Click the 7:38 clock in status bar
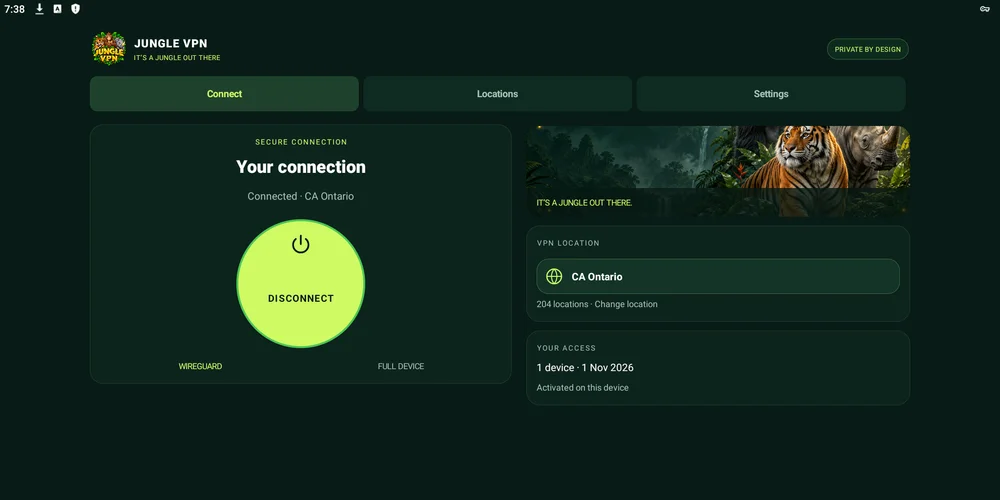1000x500 pixels. 14,9
